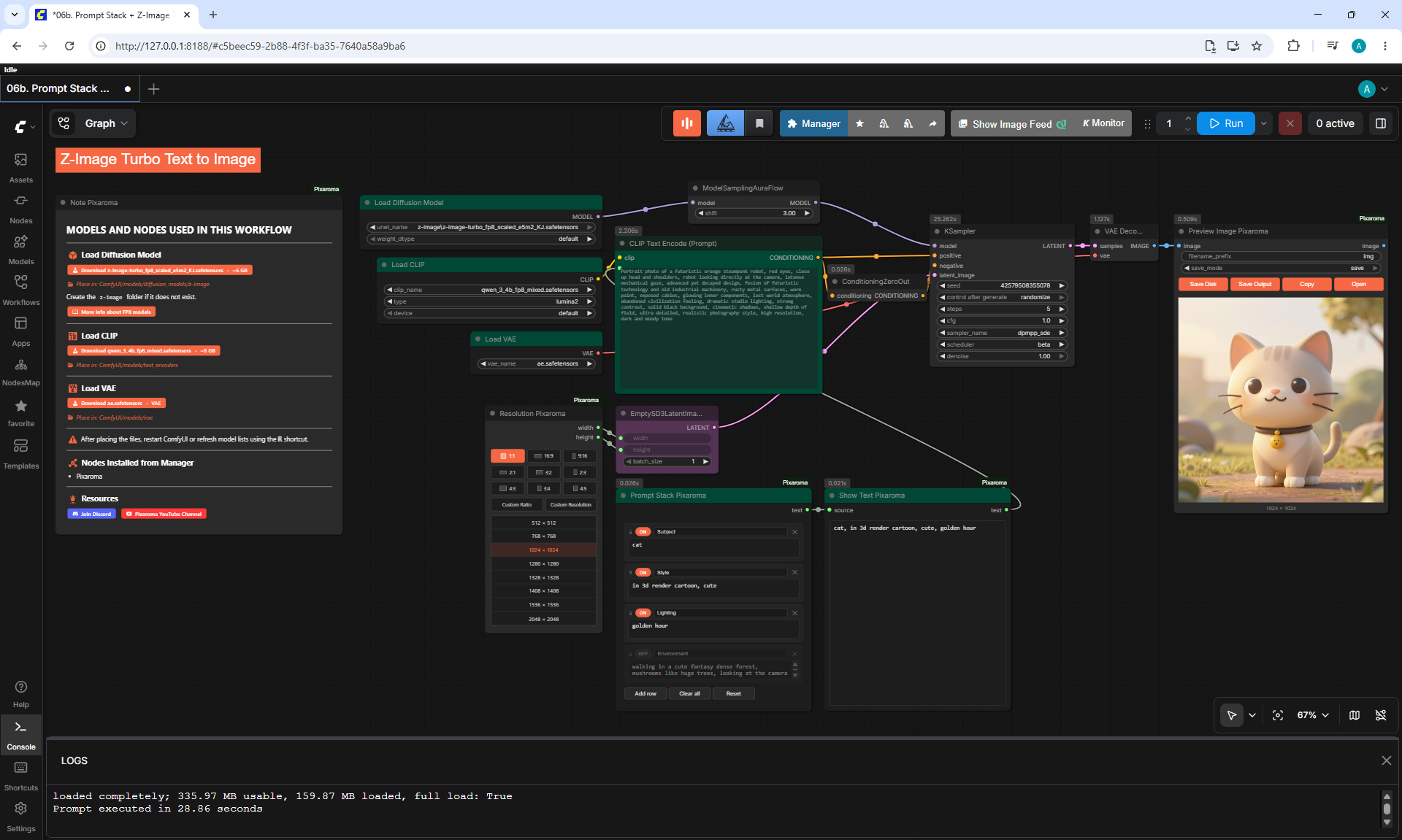The image size is (1402, 840).
Task: Toggle the right side panel icon
Action: tap(1381, 123)
